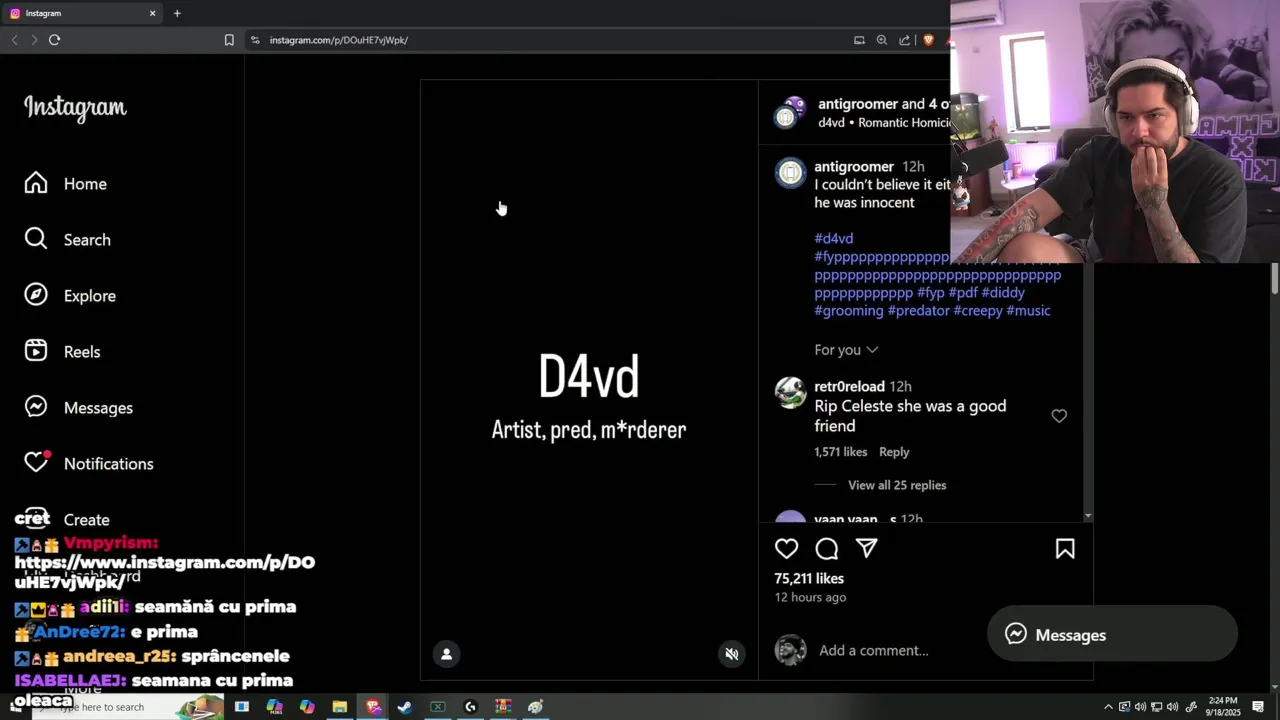1280x720 pixels.
Task: Open WinRAR from taskbar
Action: coord(503,707)
